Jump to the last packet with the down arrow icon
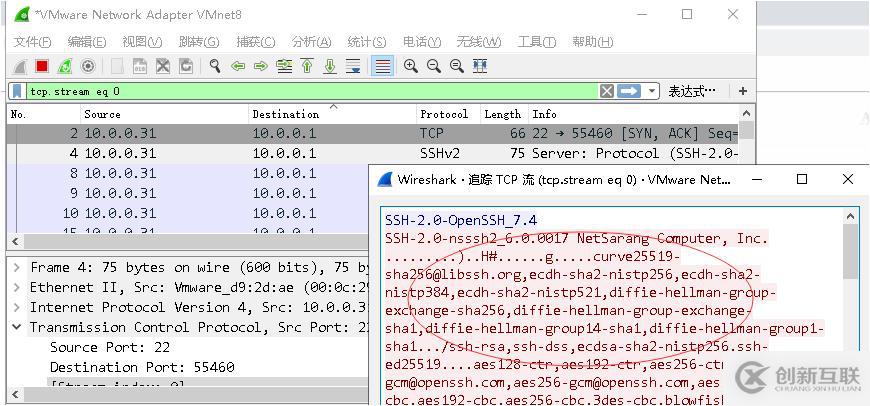870x406 pixels. (330, 67)
